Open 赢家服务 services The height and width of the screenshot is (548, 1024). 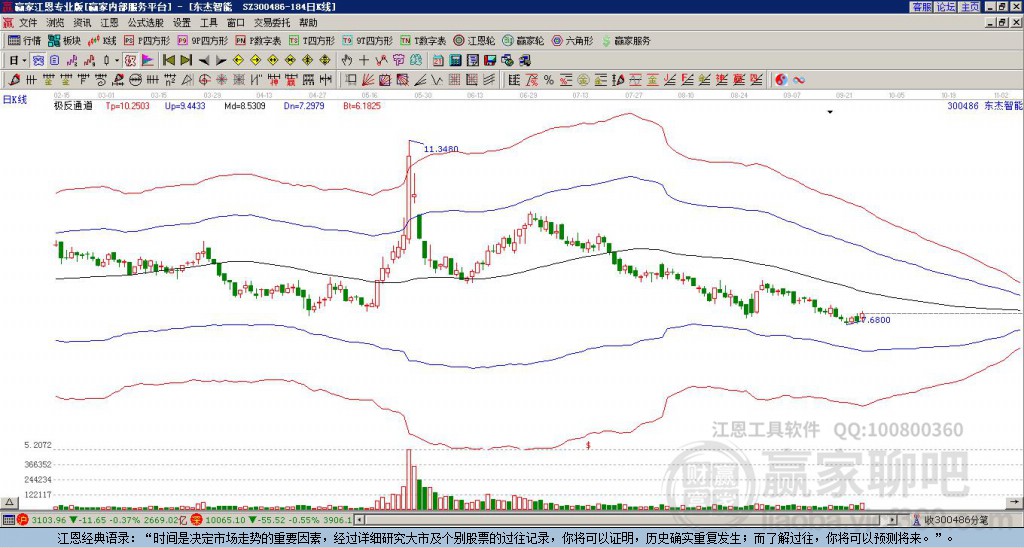[626, 40]
